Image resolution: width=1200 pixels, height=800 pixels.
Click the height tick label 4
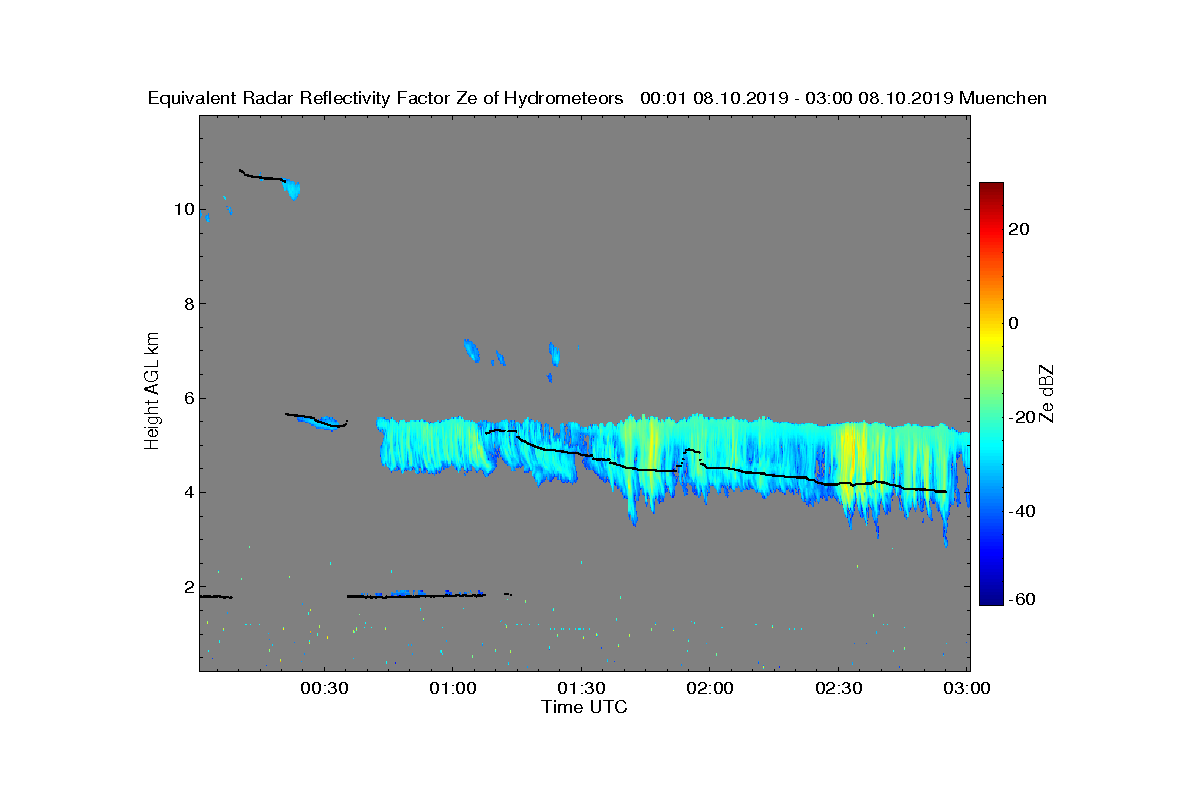click(187, 492)
